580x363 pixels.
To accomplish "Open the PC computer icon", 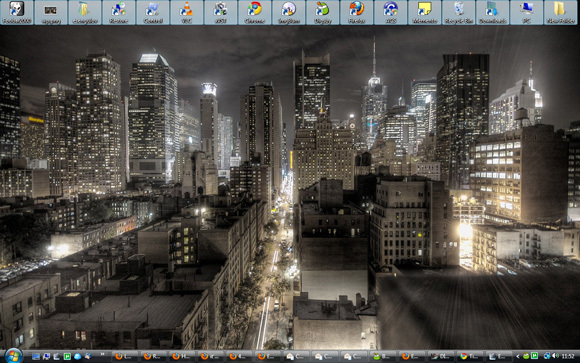I will pos(526,12).
